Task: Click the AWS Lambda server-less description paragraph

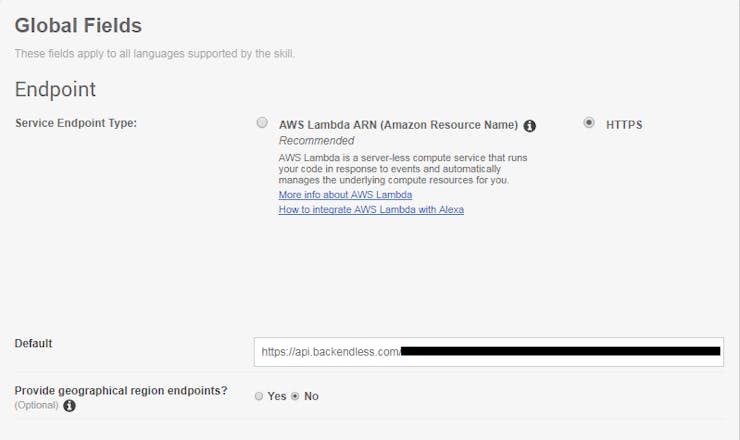Action: click(403, 169)
